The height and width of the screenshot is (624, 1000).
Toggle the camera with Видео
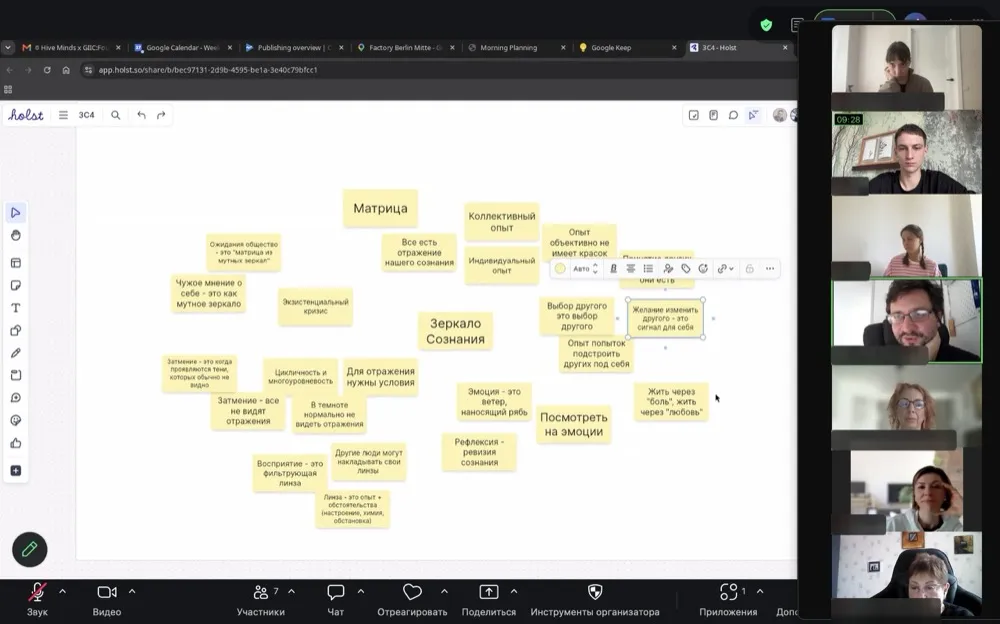[x=107, y=600]
